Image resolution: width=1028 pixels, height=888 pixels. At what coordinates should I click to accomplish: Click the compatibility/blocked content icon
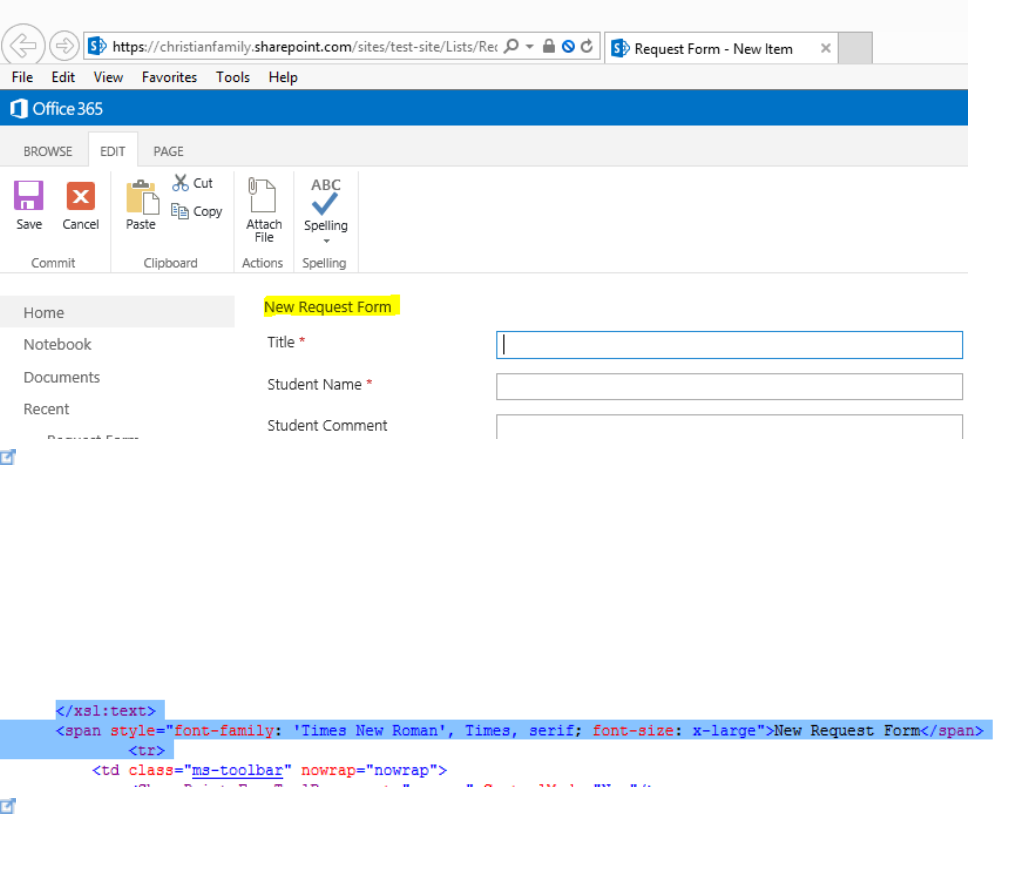pos(568,46)
